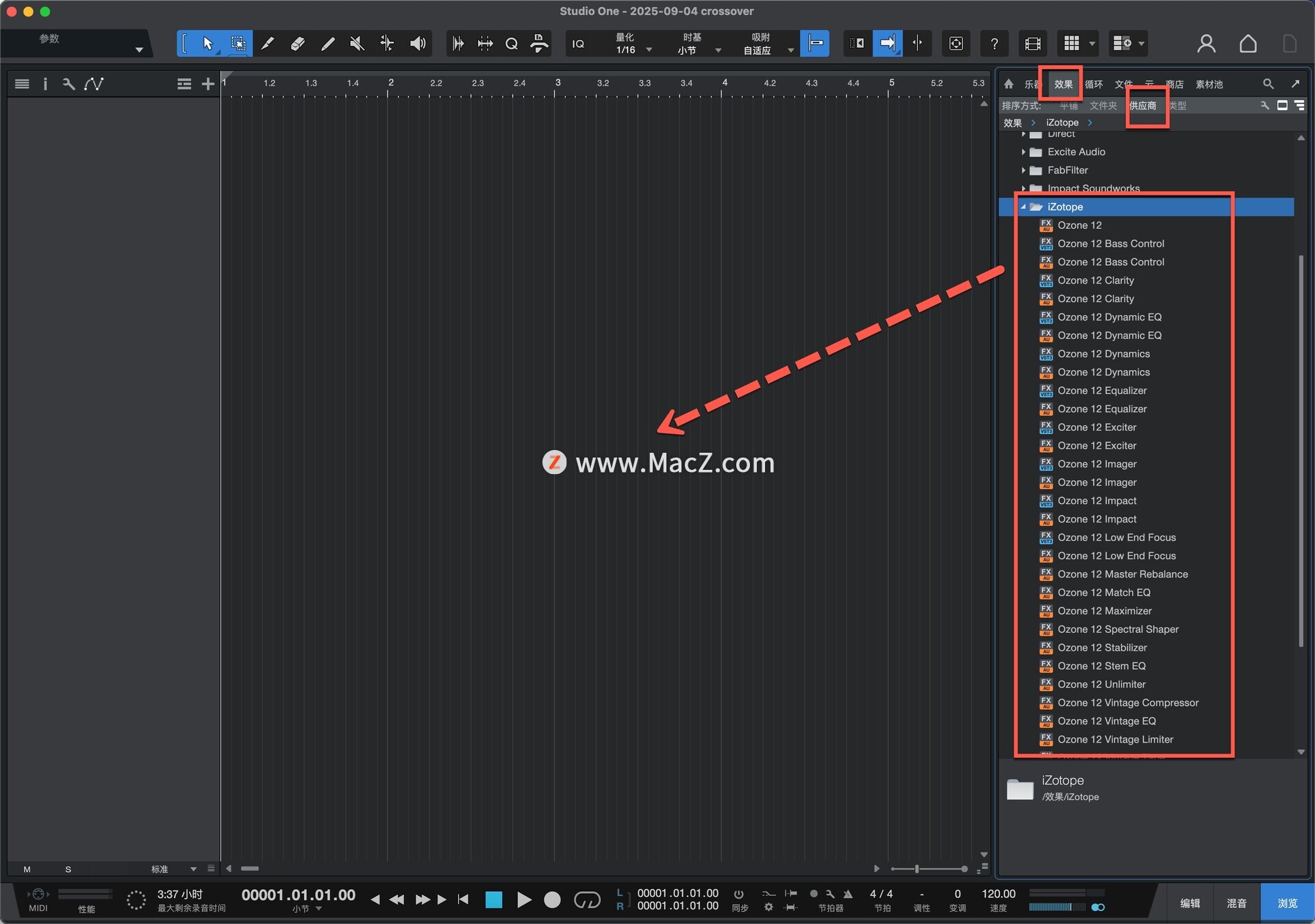This screenshot has height=924, width=1315.
Task: Select the Eraser tool
Action: tap(297, 44)
